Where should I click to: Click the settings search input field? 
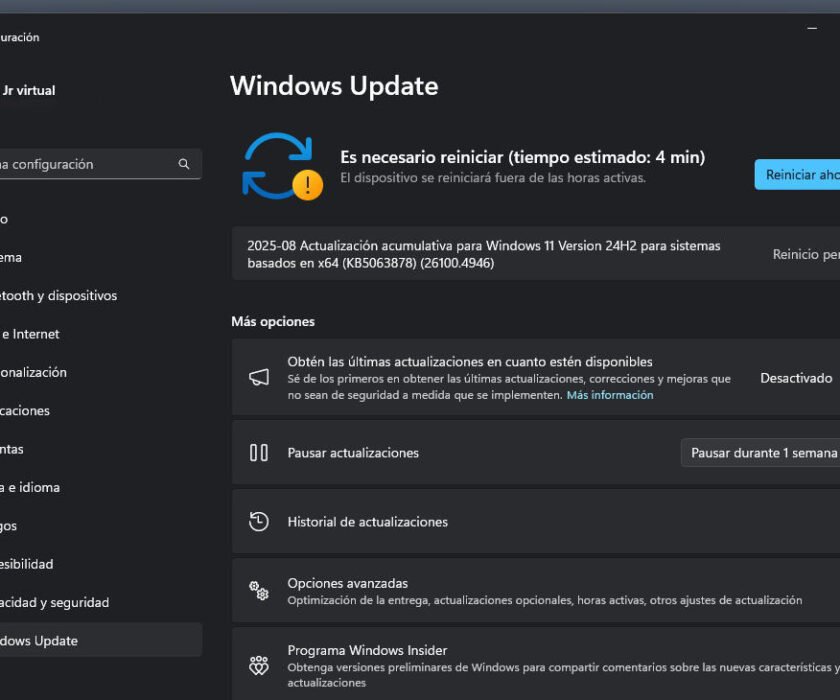click(101, 164)
